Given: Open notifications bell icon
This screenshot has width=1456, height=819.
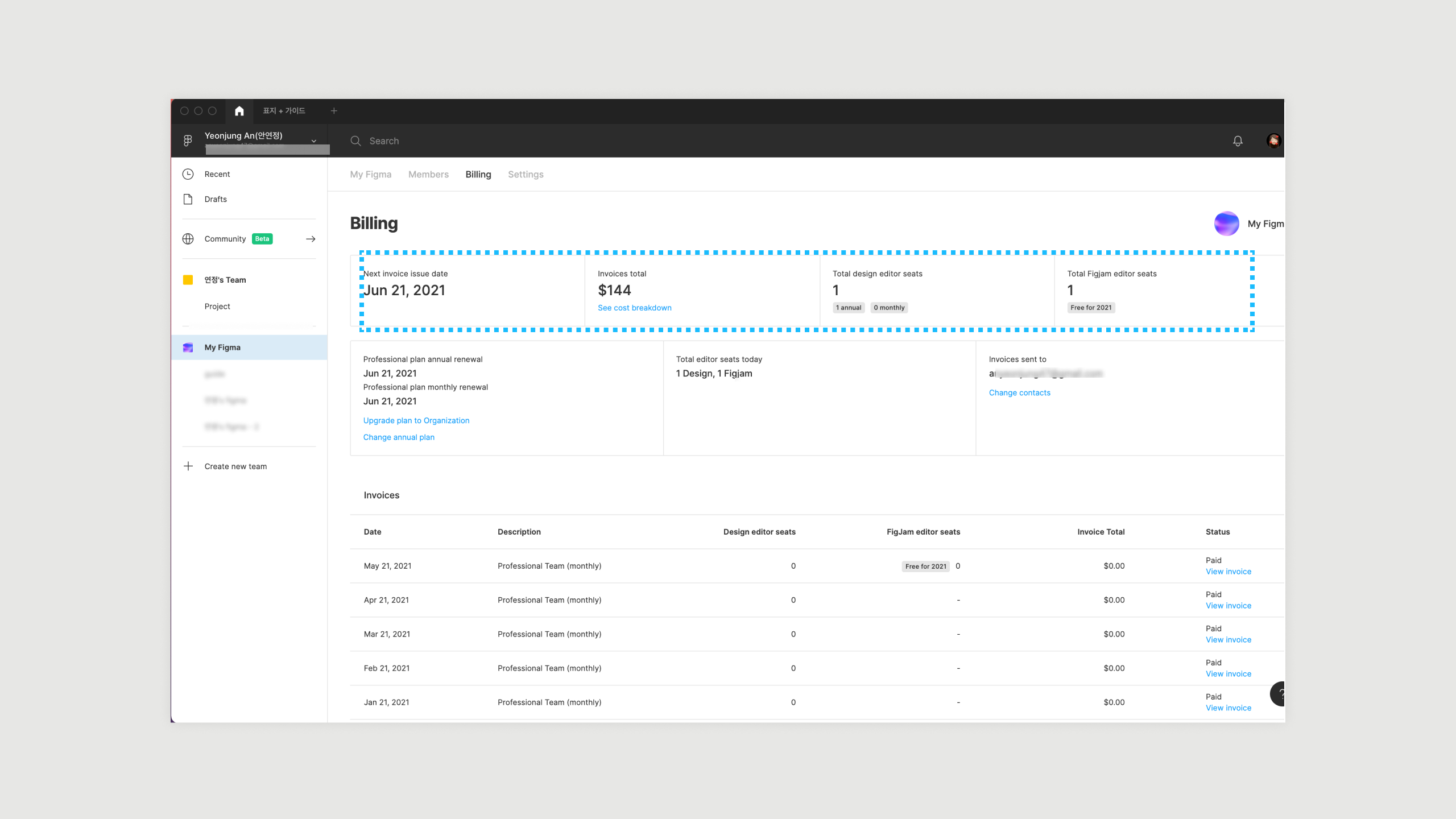Looking at the screenshot, I should (1238, 141).
